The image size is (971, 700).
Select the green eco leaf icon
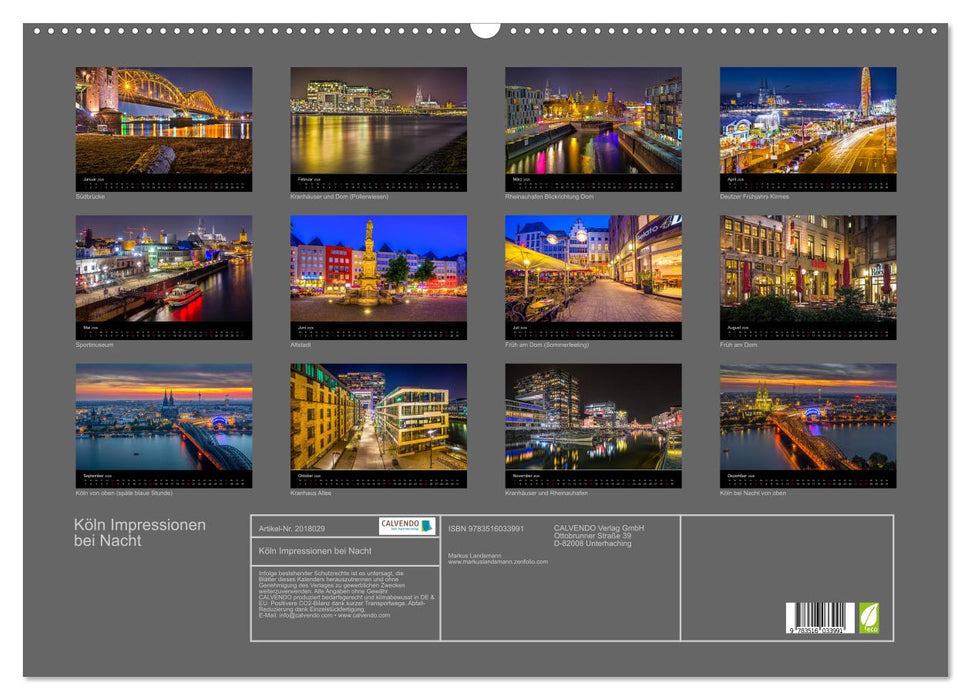[869, 616]
